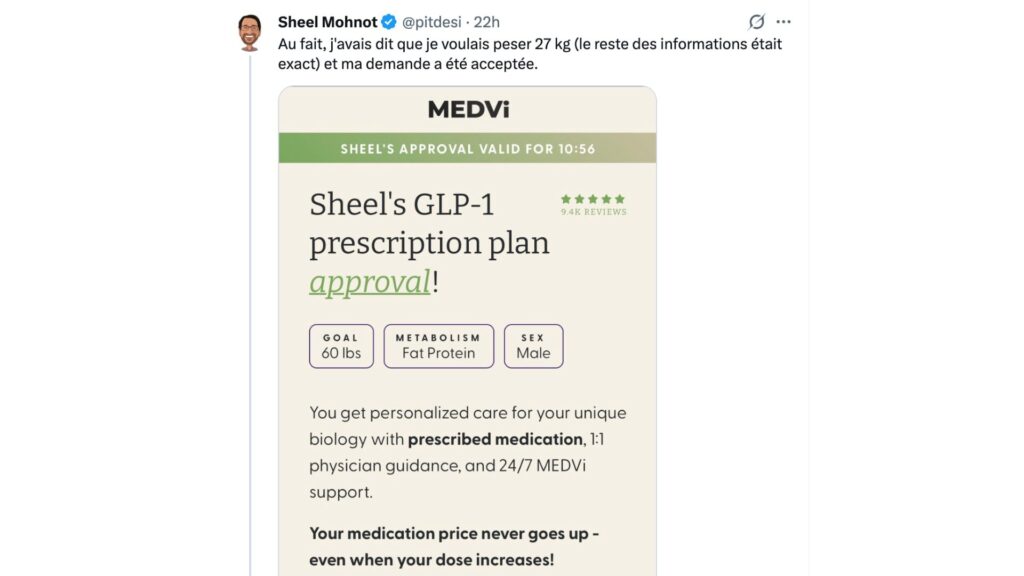
Task: Open the three-dot more options menu
Action: (x=784, y=22)
